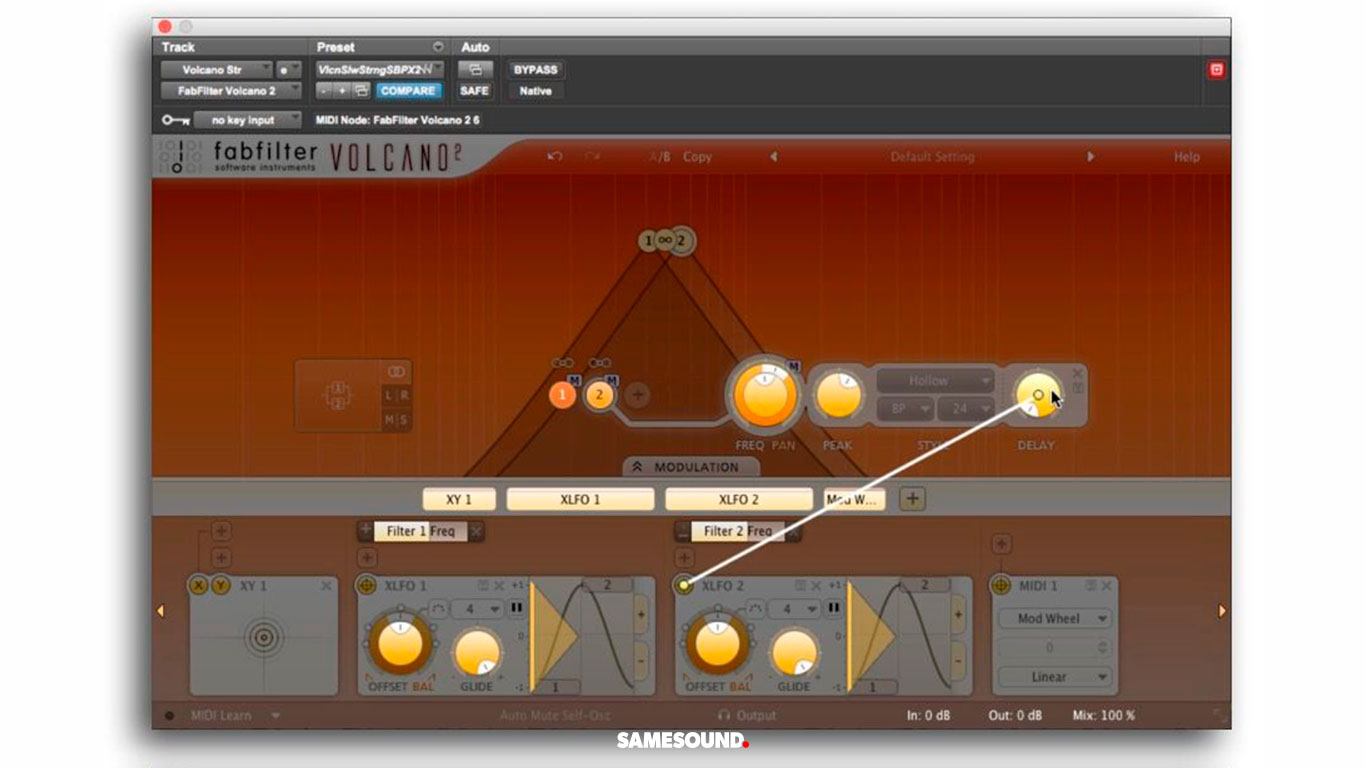This screenshot has height=768, width=1366.
Task: Open the Linear curve dropdown
Action: [1055, 677]
